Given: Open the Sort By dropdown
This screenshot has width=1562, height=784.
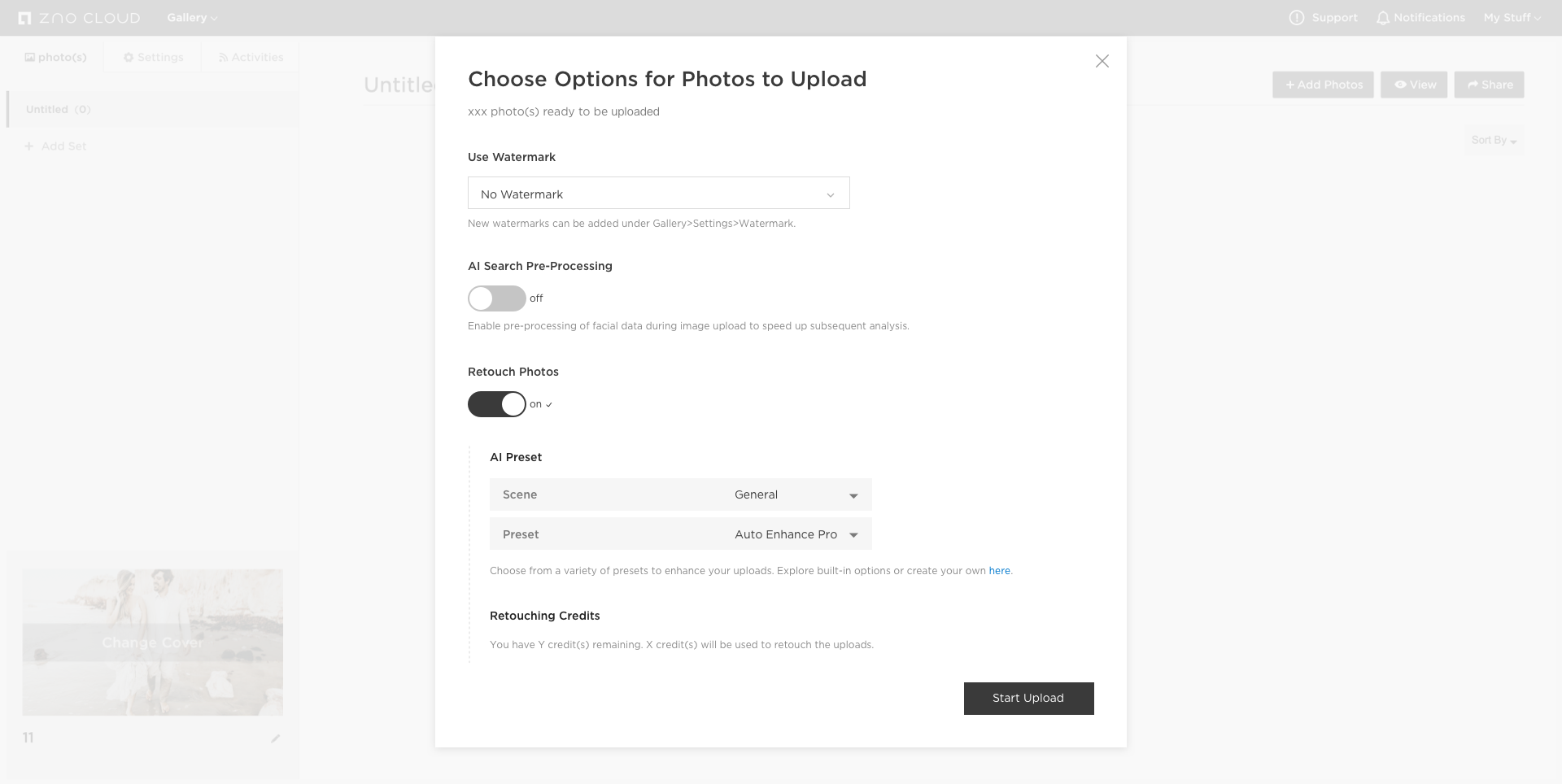Looking at the screenshot, I should [1493, 141].
